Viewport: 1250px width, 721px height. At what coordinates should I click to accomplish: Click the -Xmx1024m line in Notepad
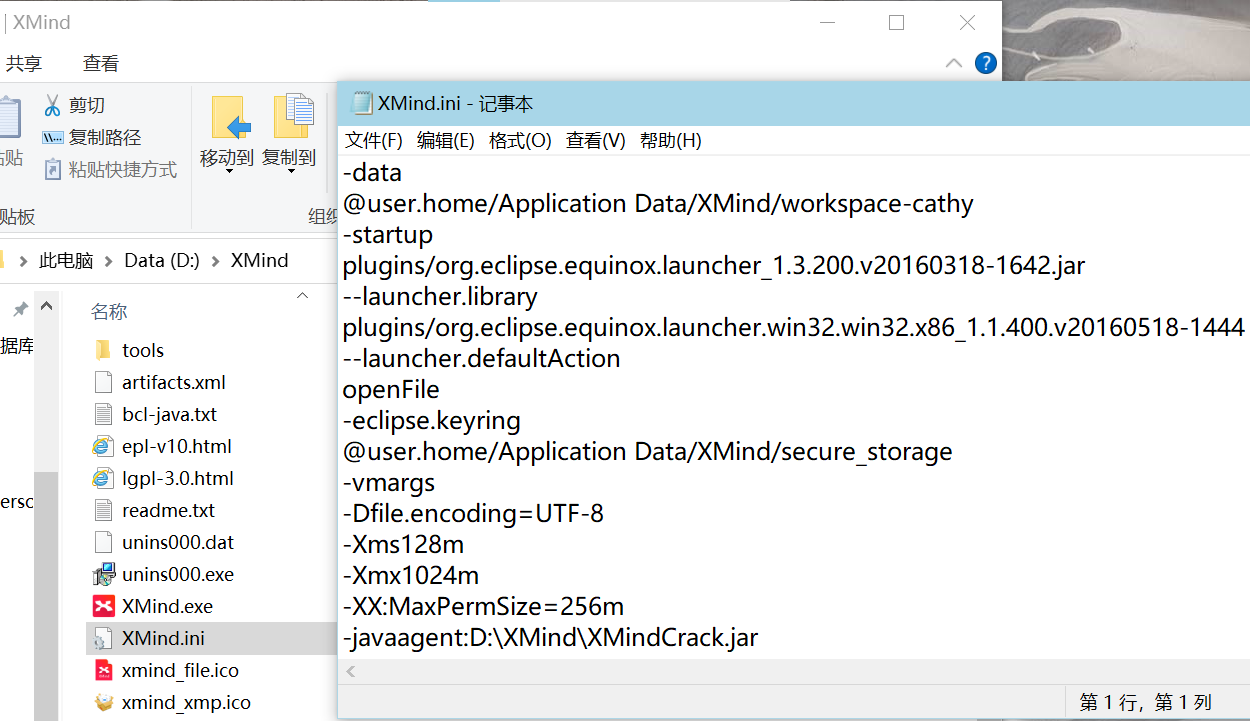(411, 575)
